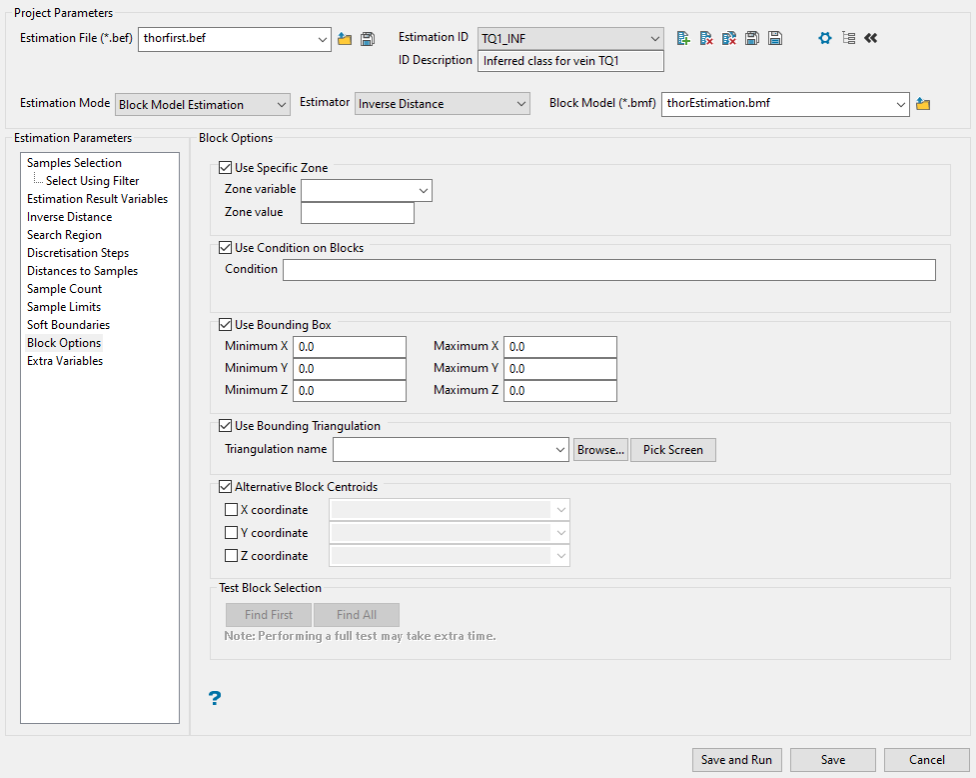Click the add new Estimation ID icon

tap(683, 38)
